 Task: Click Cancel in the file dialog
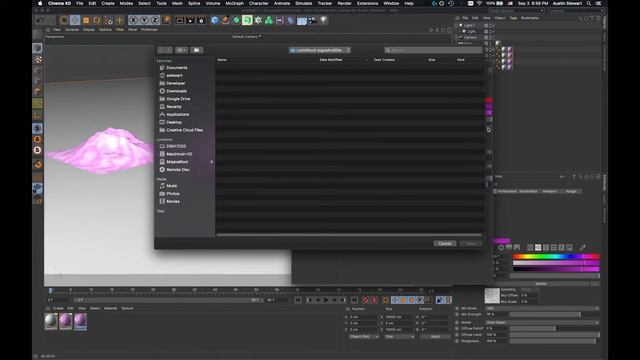(x=445, y=243)
